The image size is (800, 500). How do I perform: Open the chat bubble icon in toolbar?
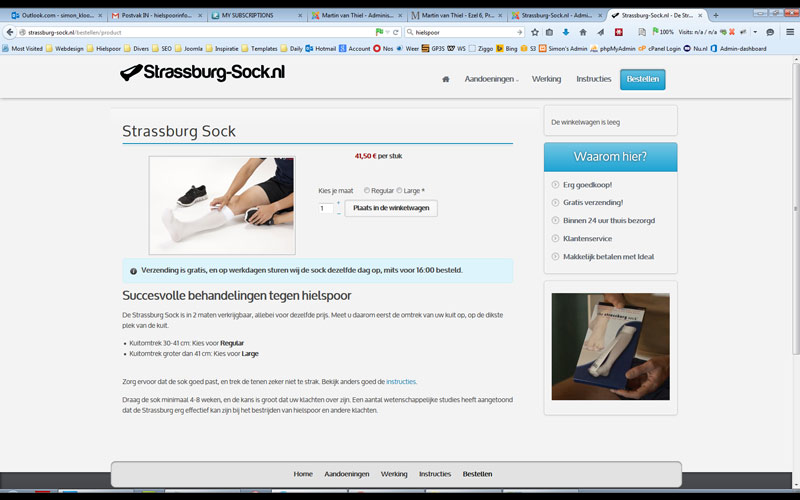tap(770, 32)
